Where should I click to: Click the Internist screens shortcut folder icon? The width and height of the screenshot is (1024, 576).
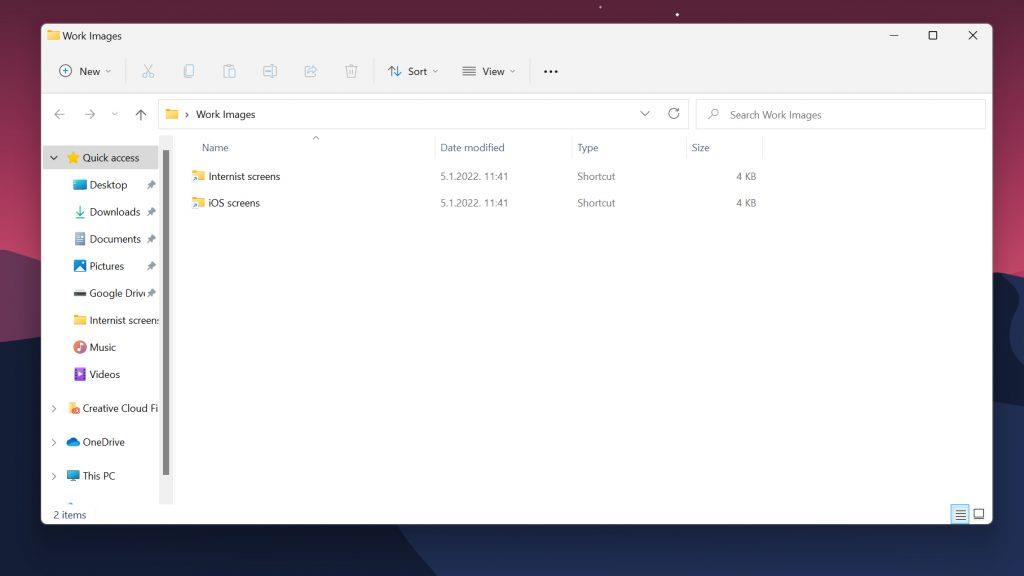tap(199, 176)
